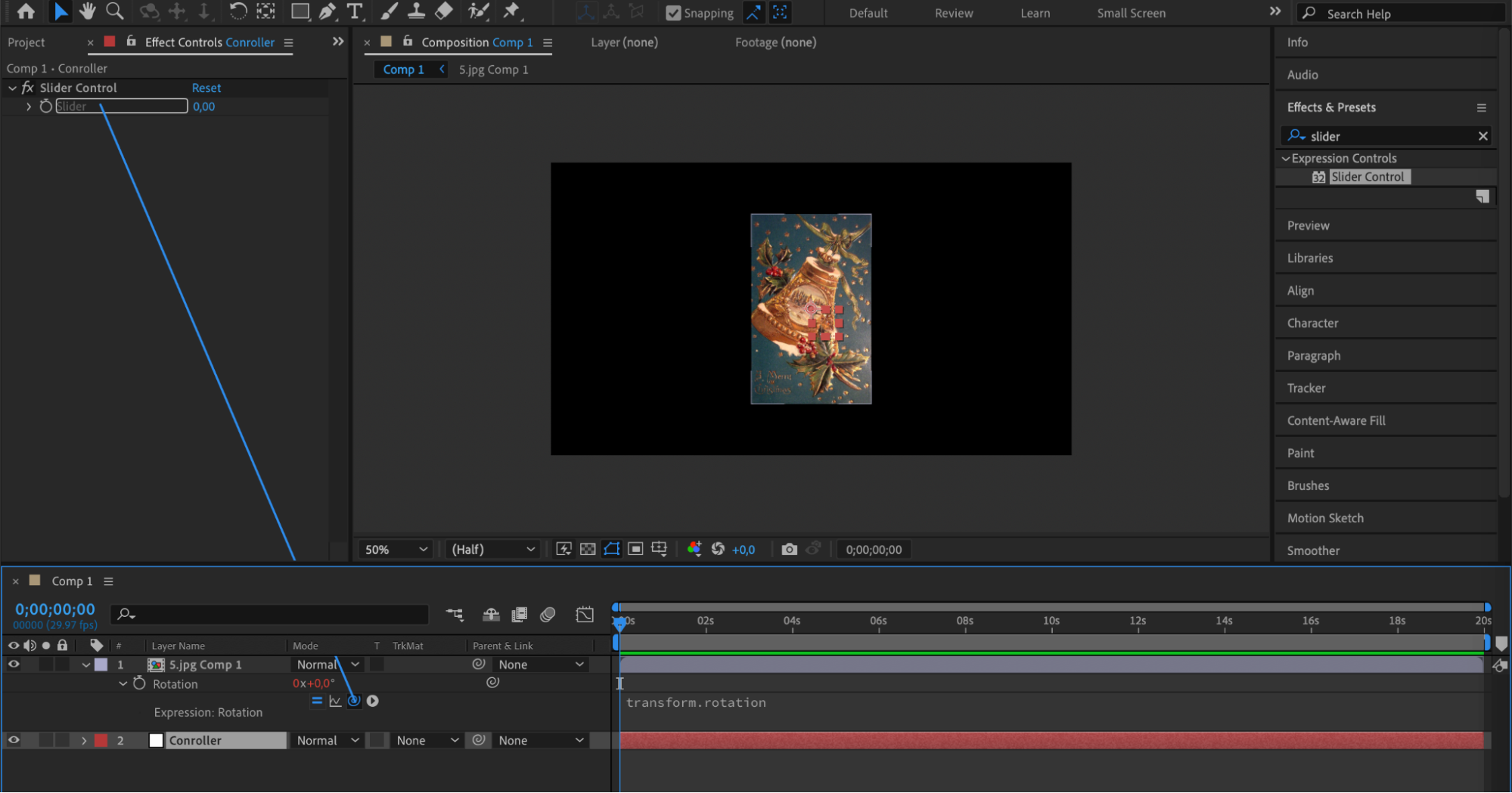Hide the 5.jpg Comp 1 layer
The image size is (1512, 793).
[x=14, y=664]
